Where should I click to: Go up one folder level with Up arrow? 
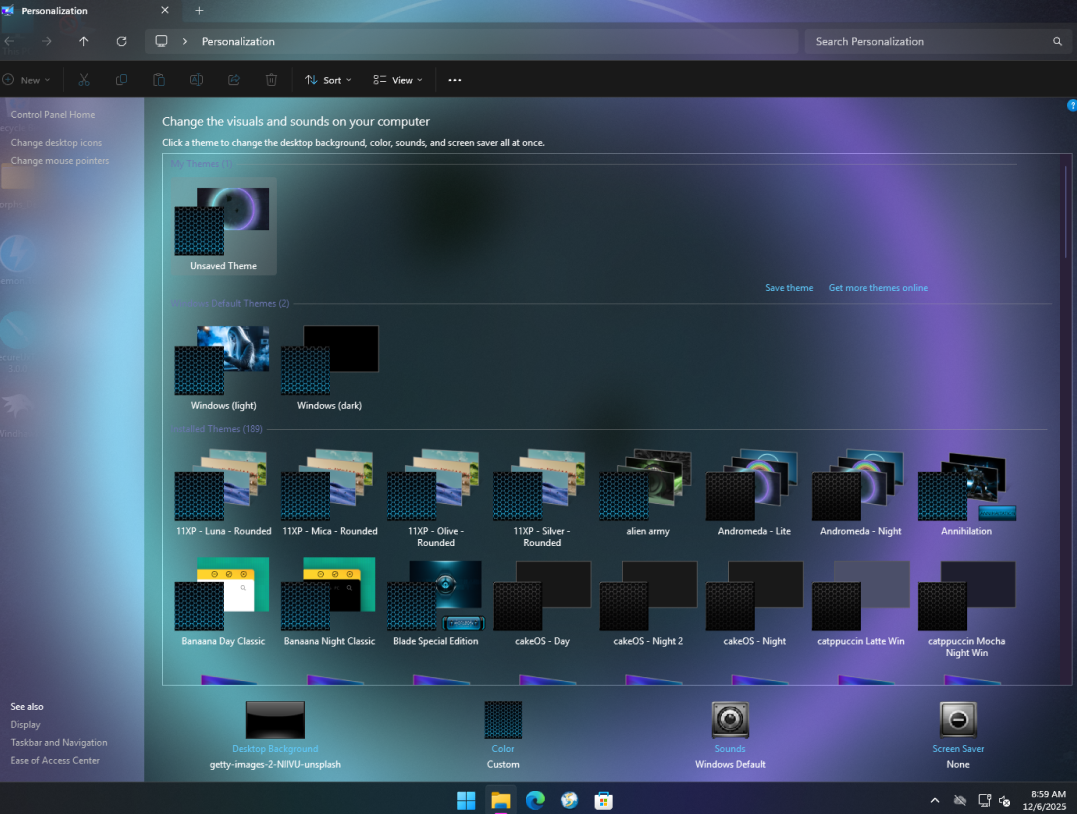pyautogui.click(x=83, y=41)
